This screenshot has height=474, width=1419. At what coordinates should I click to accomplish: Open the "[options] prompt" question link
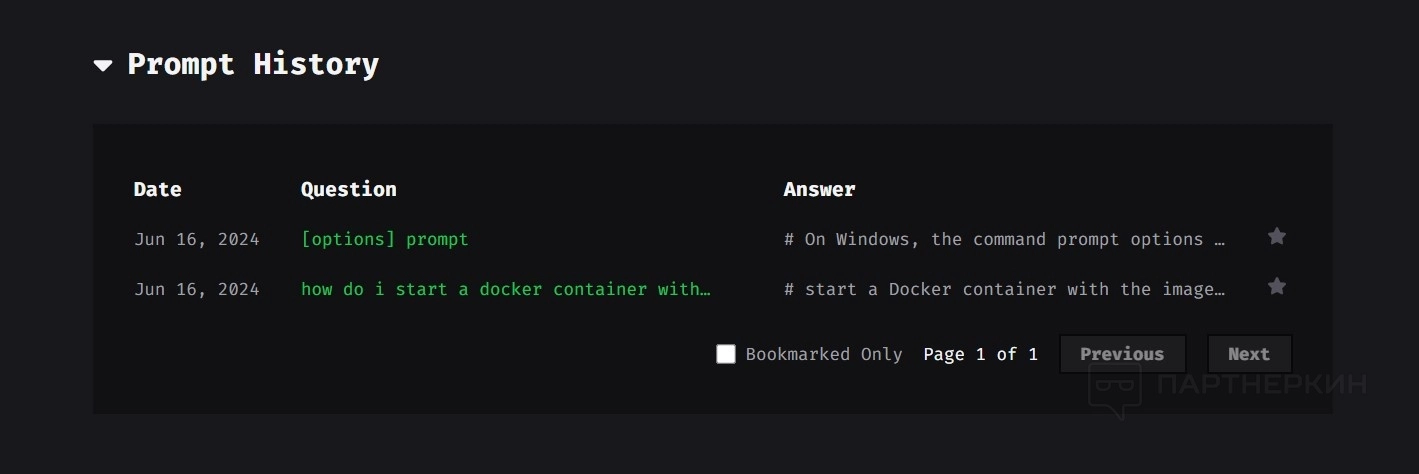[384, 239]
